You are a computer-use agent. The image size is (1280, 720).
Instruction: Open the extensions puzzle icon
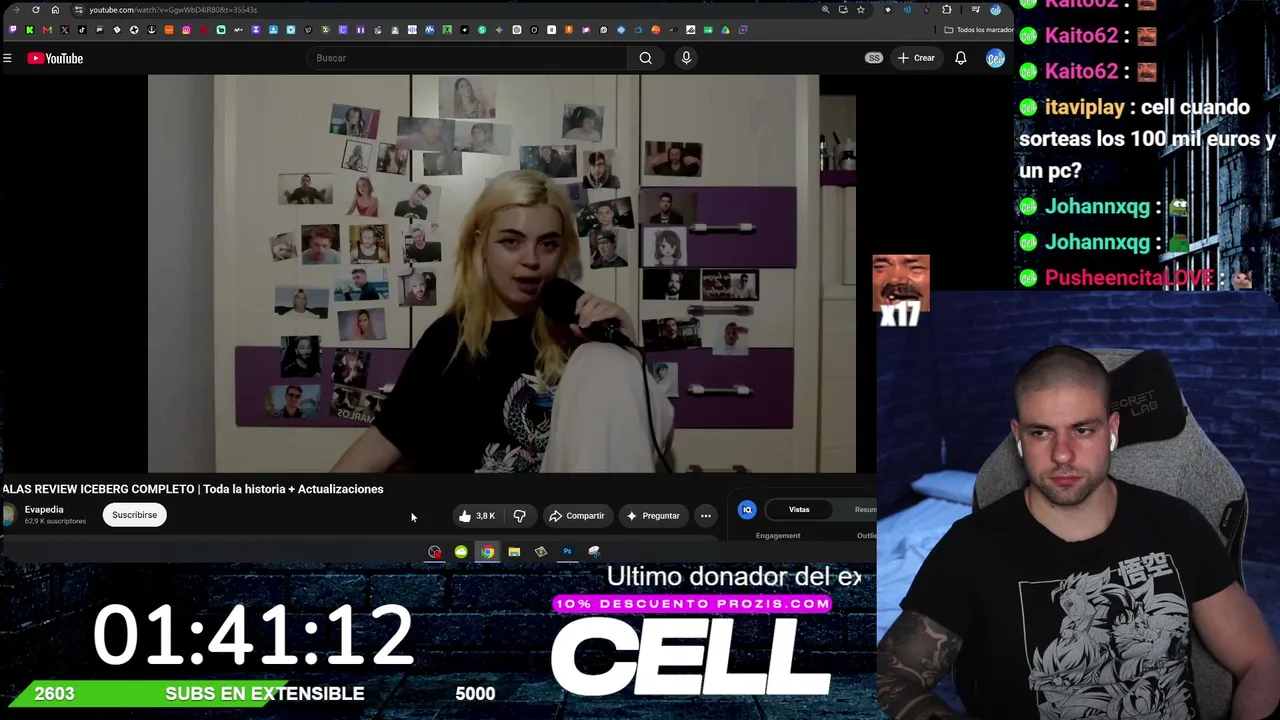[946, 10]
